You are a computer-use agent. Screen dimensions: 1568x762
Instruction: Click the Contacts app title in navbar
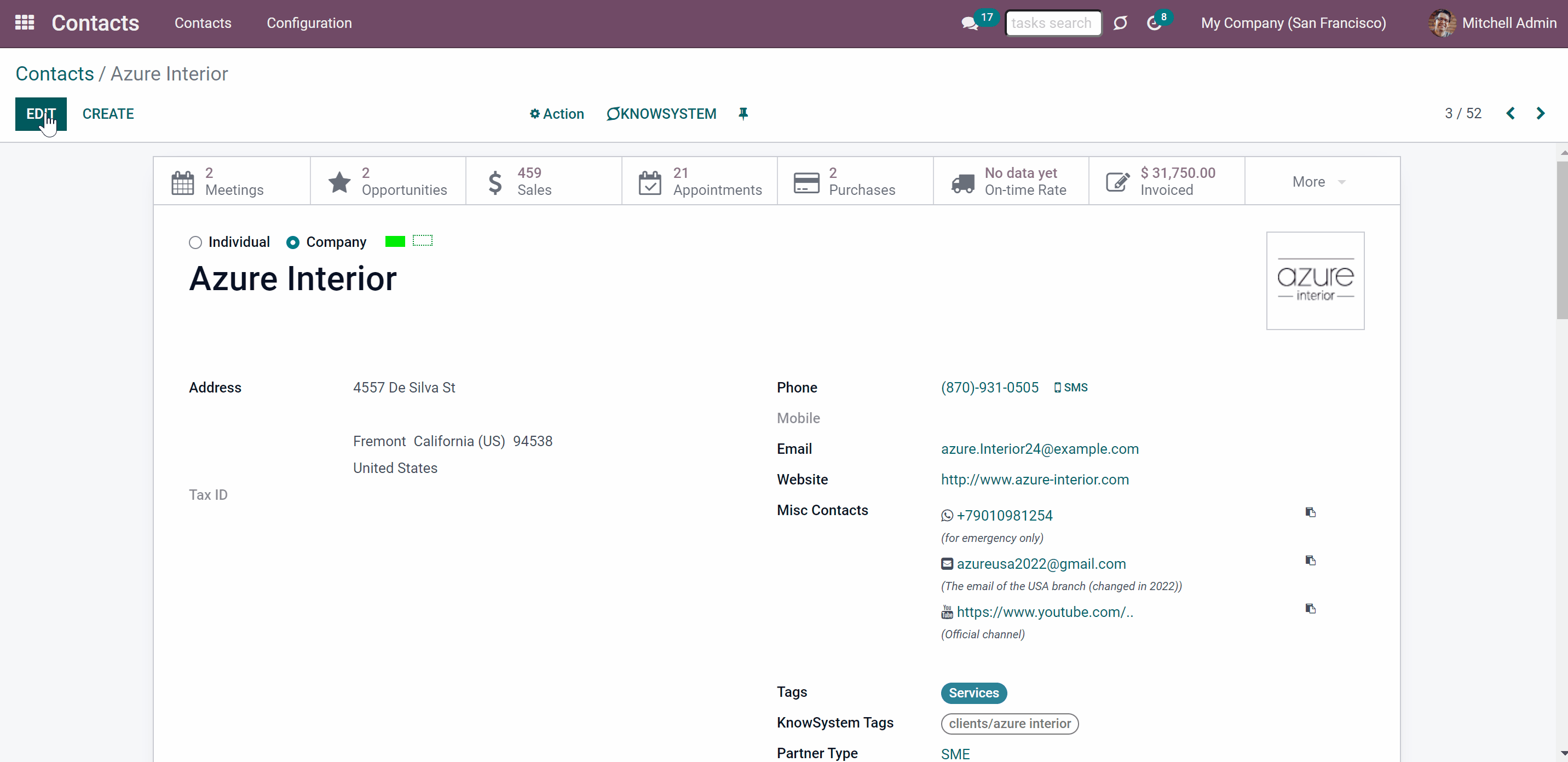(96, 23)
